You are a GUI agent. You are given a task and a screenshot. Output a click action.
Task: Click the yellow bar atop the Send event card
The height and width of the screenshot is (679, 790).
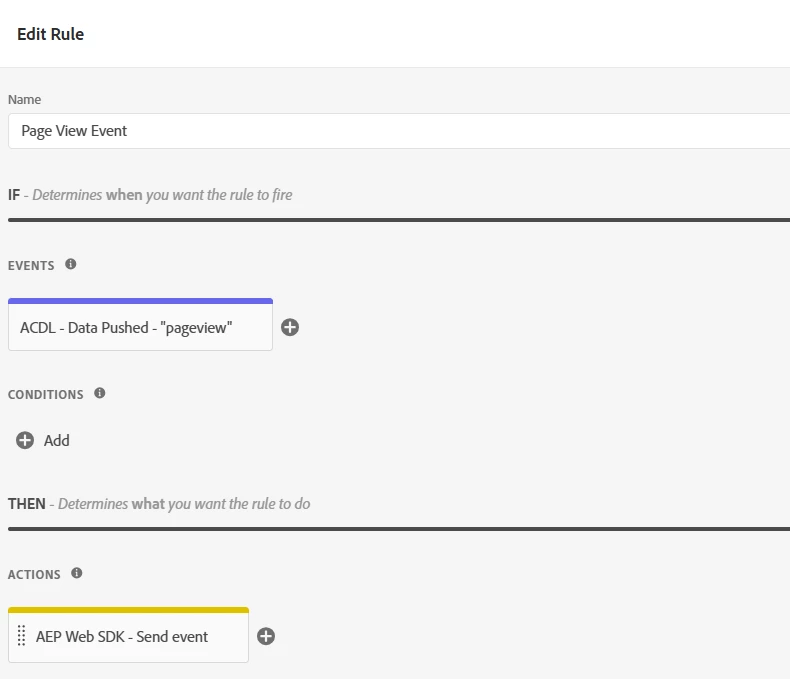tap(128, 609)
